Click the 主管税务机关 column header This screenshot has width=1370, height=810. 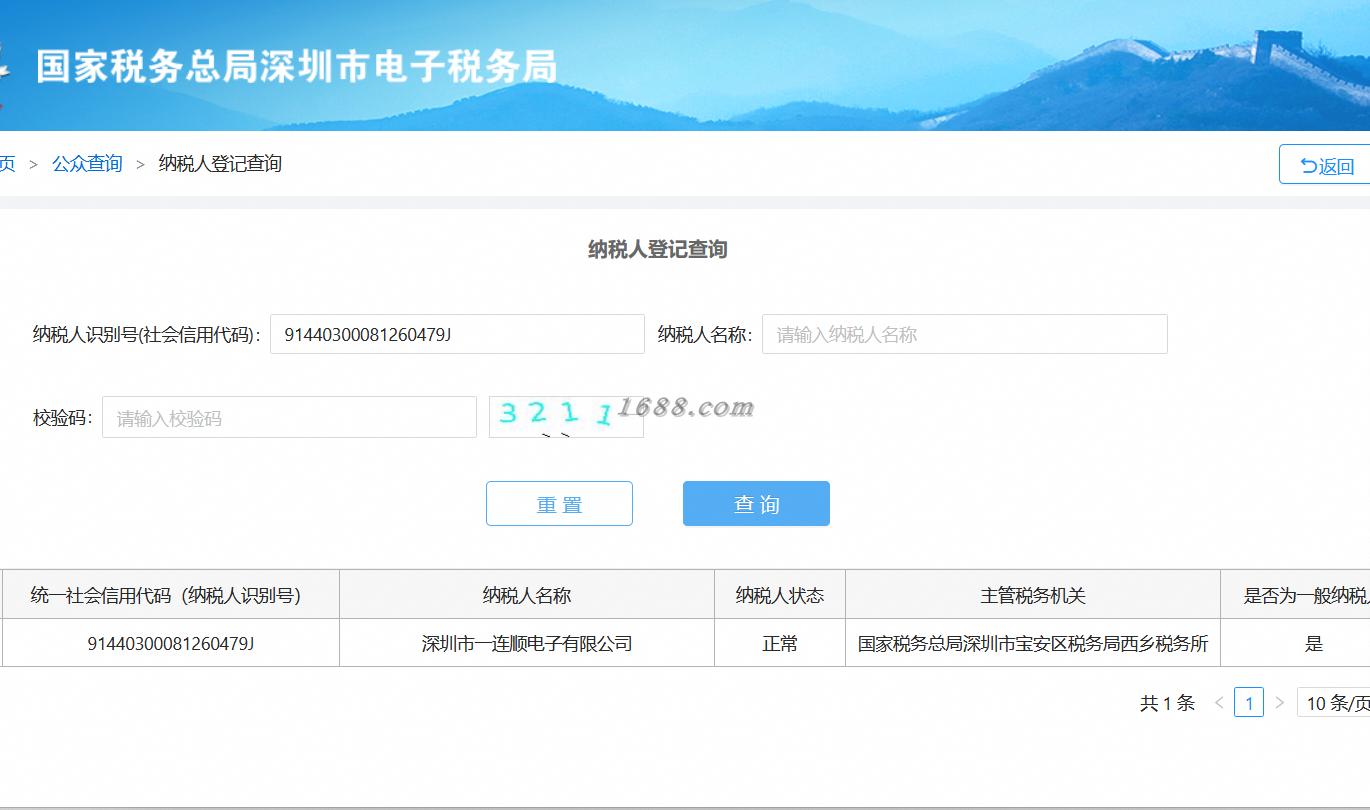tap(1033, 595)
